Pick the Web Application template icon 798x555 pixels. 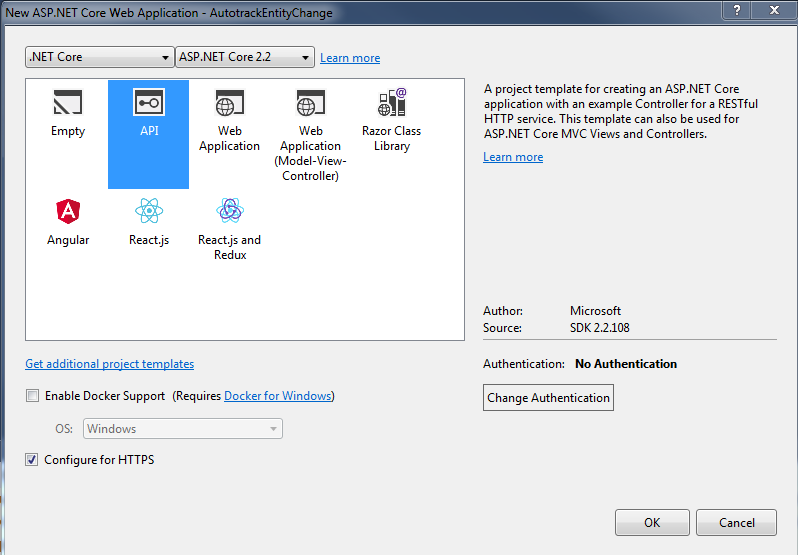230,102
